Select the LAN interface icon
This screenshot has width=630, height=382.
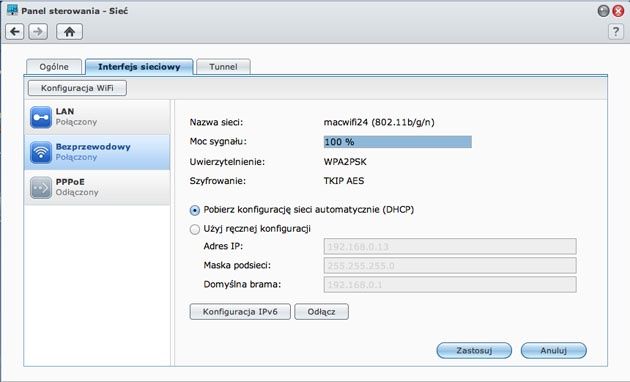[41, 117]
